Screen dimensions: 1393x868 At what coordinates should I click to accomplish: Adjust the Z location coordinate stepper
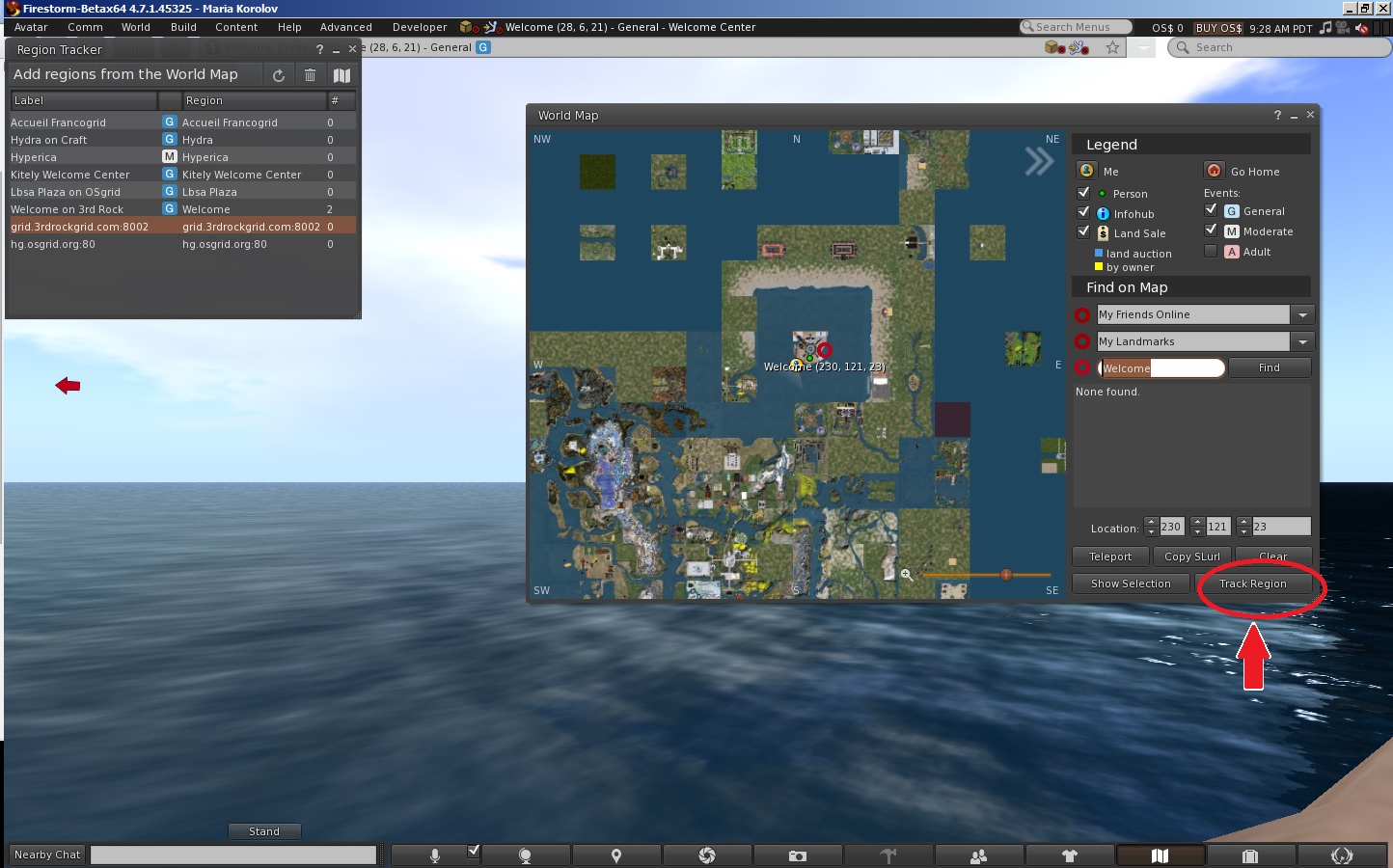1243,527
